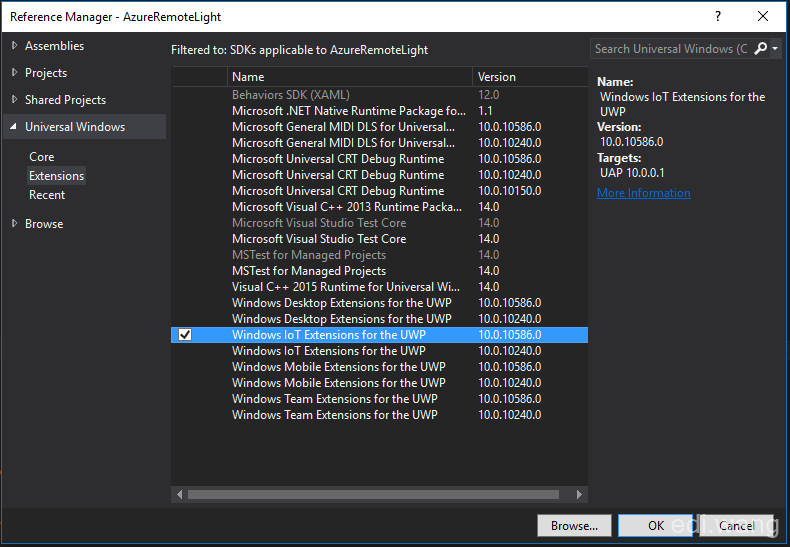Viewport: 790px width, 547px height.
Task: Select Universal CRT Debug Runtime 10.0.10240.0
Action: (x=379, y=175)
